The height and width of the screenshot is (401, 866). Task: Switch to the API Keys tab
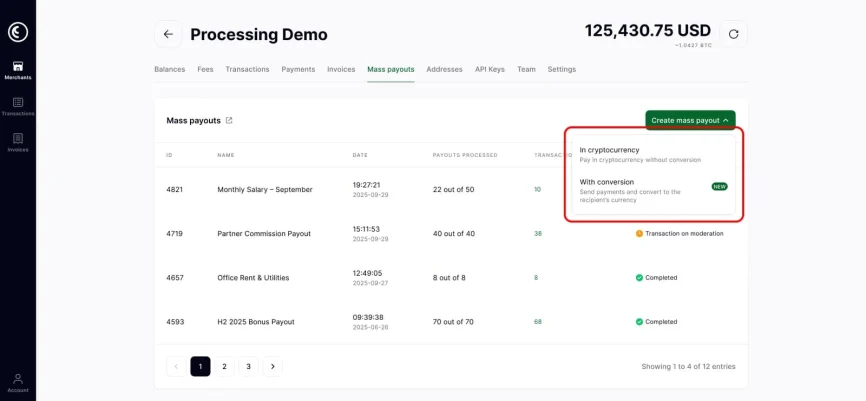tap(489, 69)
